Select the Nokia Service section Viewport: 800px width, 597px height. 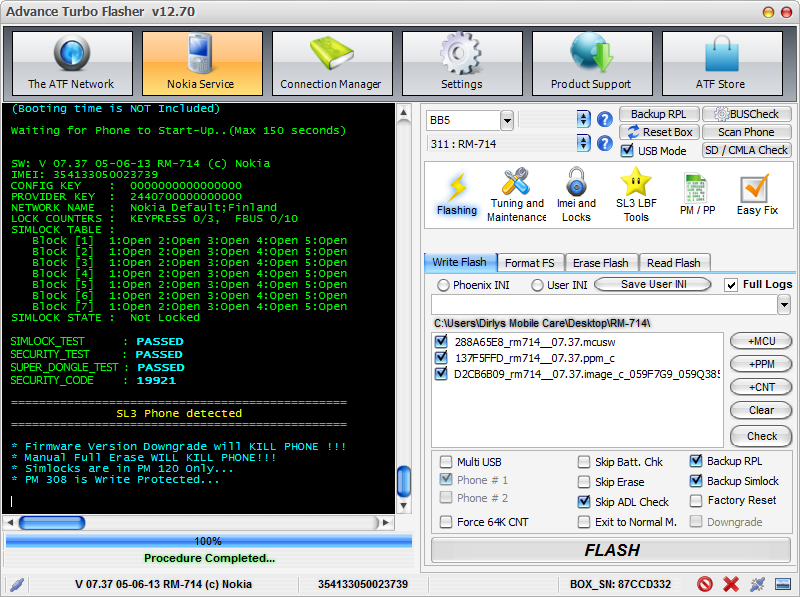pos(202,63)
